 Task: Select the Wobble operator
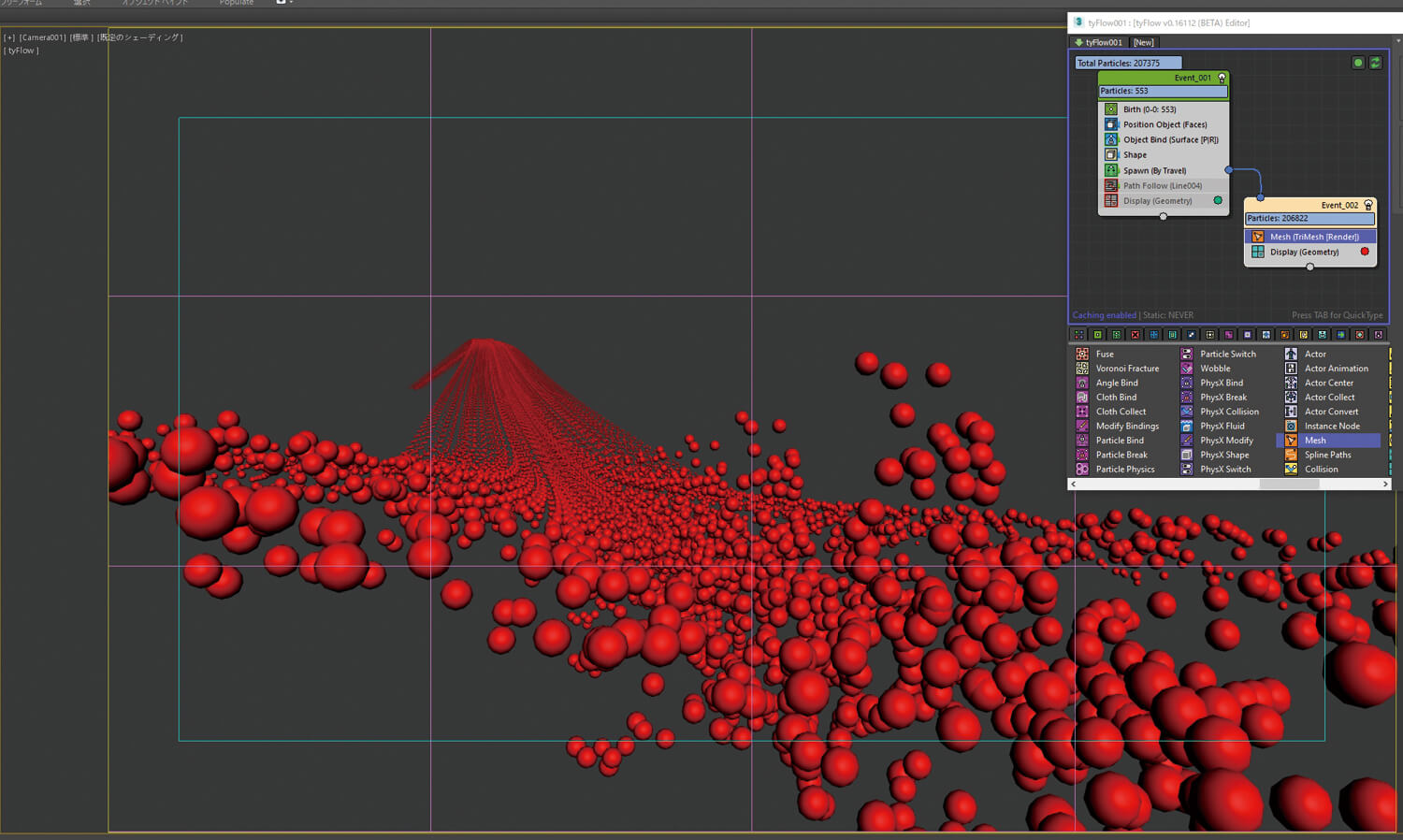pos(1207,369)
